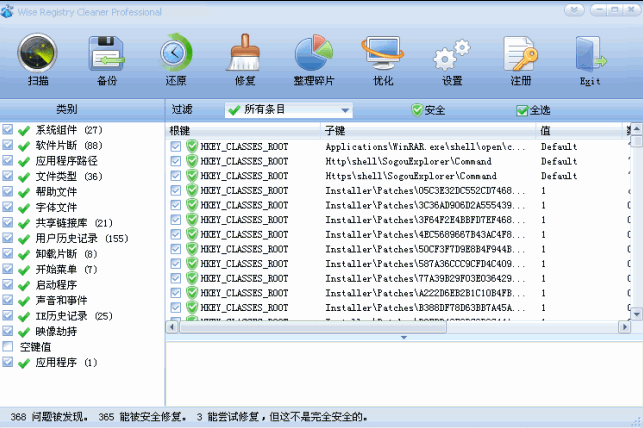Select Installer\Patches\4EC5689667B43AC4F8 subkey entry
The image size is (643, 428).
425,234
